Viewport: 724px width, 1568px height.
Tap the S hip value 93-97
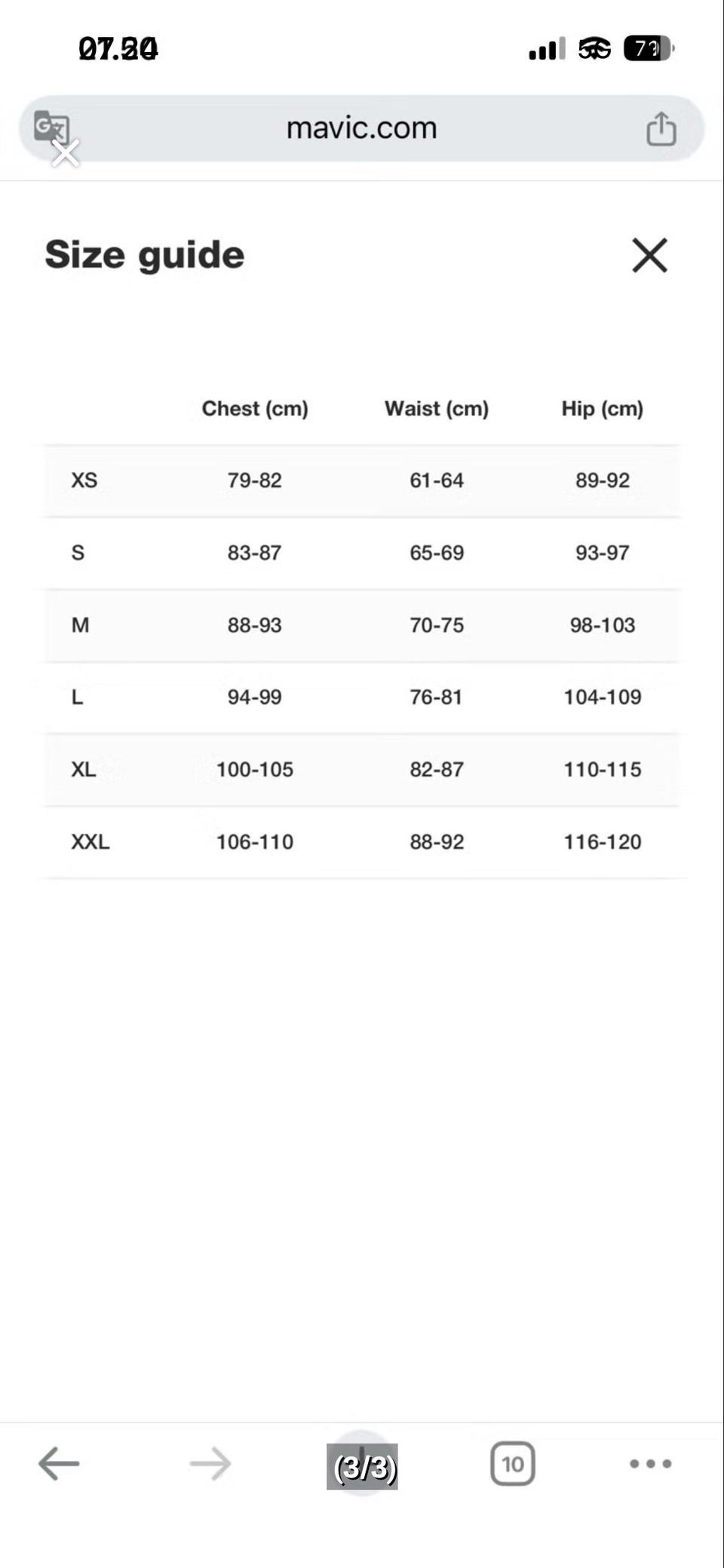coord(602,552)
